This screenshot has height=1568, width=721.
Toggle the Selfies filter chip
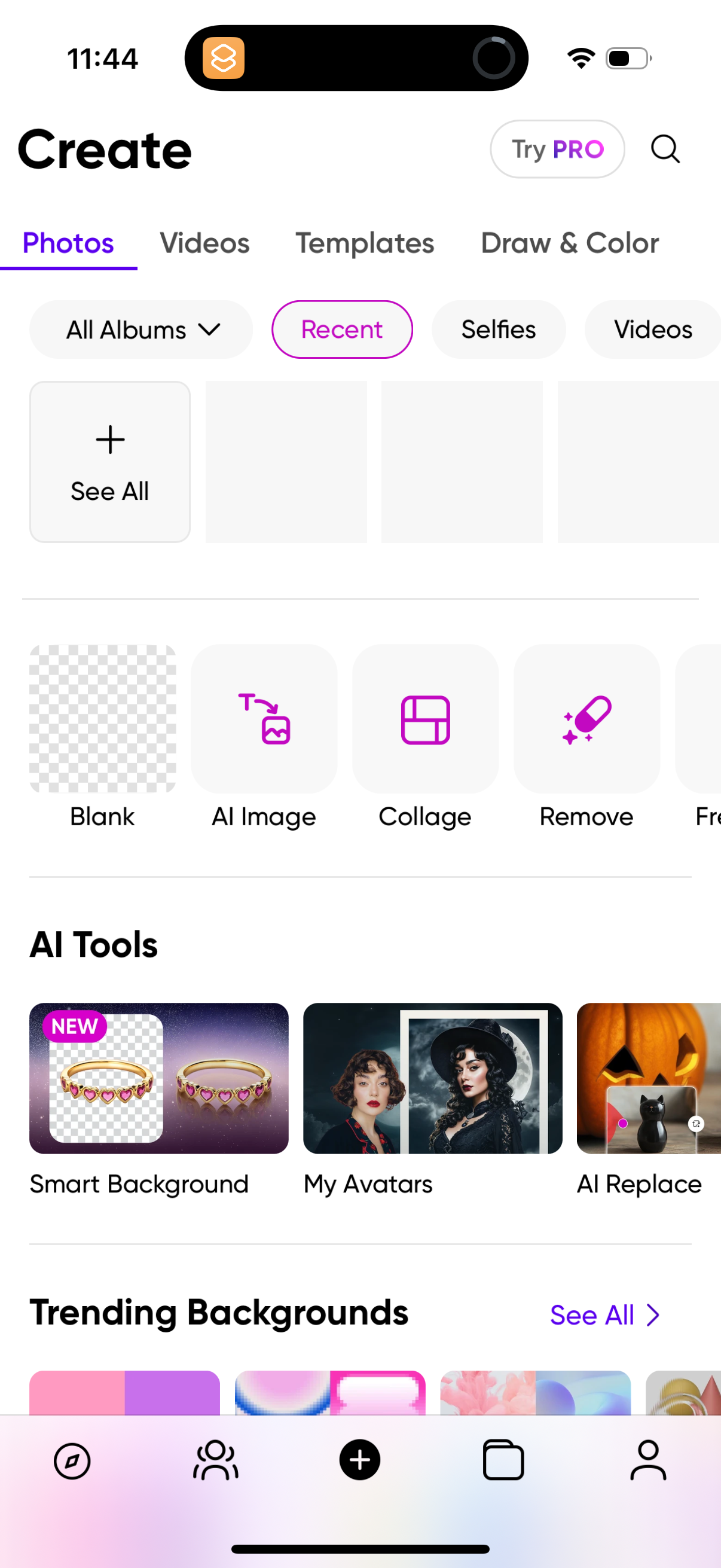pyautogui.click(x=499, y=330)
